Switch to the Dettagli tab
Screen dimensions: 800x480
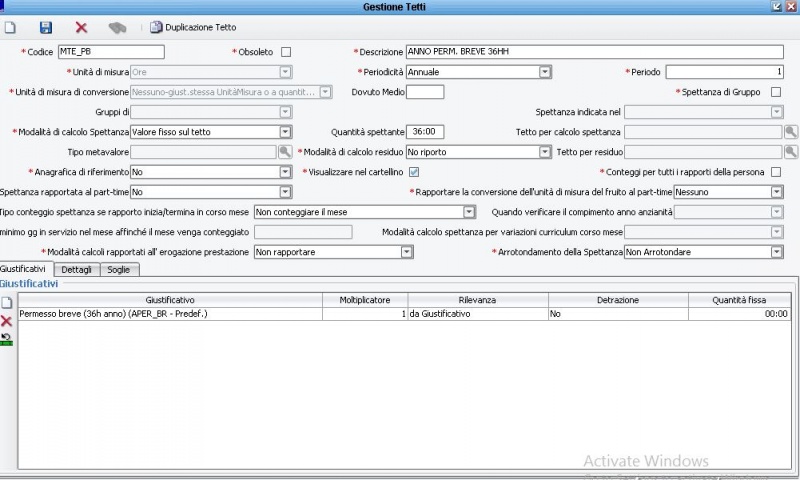pos(77,270)
